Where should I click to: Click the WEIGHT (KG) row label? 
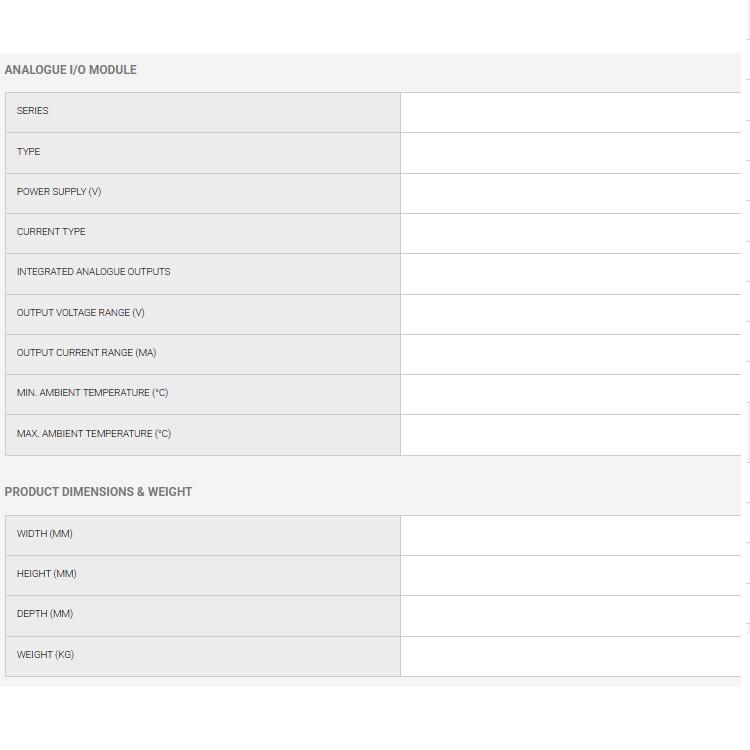[45, 654]
